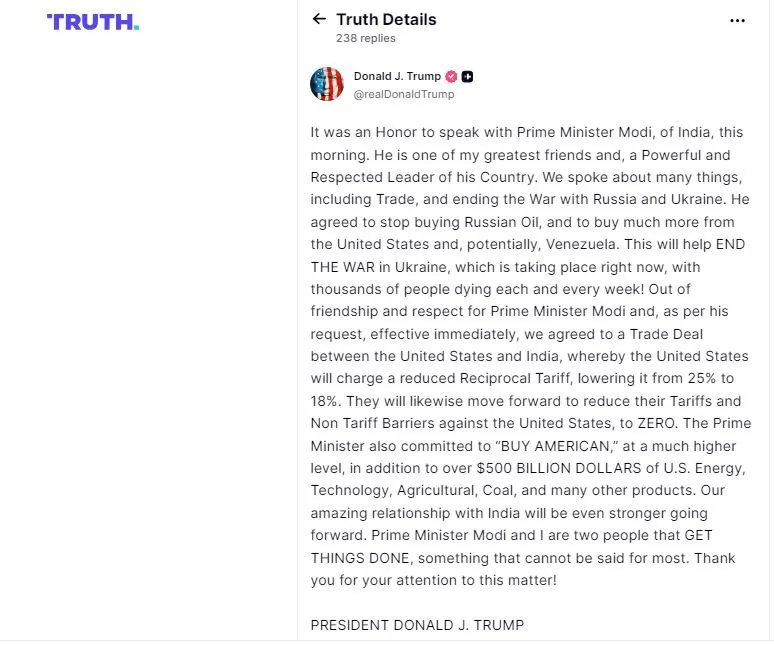Viewport: 774px width, 645px height.
Task: Click "Reciprocal Tariff" in the post body
Action: pos(461,379)
